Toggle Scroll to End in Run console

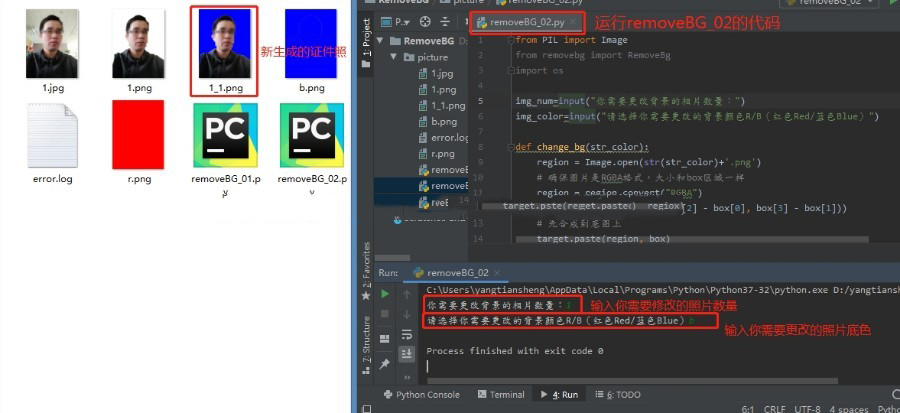click(407, 354)
